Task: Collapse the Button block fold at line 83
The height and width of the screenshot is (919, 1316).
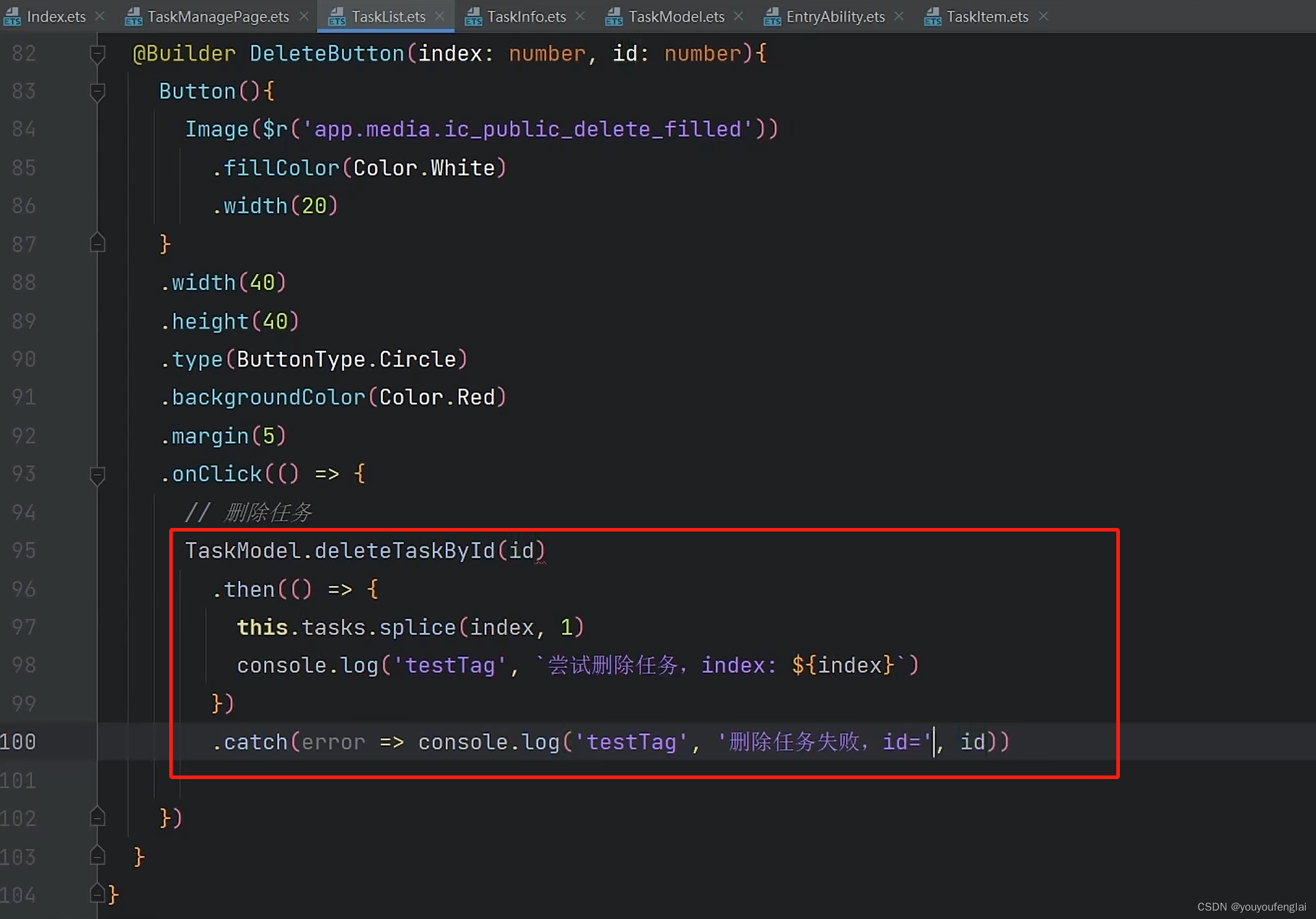Action: click(97, 92)
